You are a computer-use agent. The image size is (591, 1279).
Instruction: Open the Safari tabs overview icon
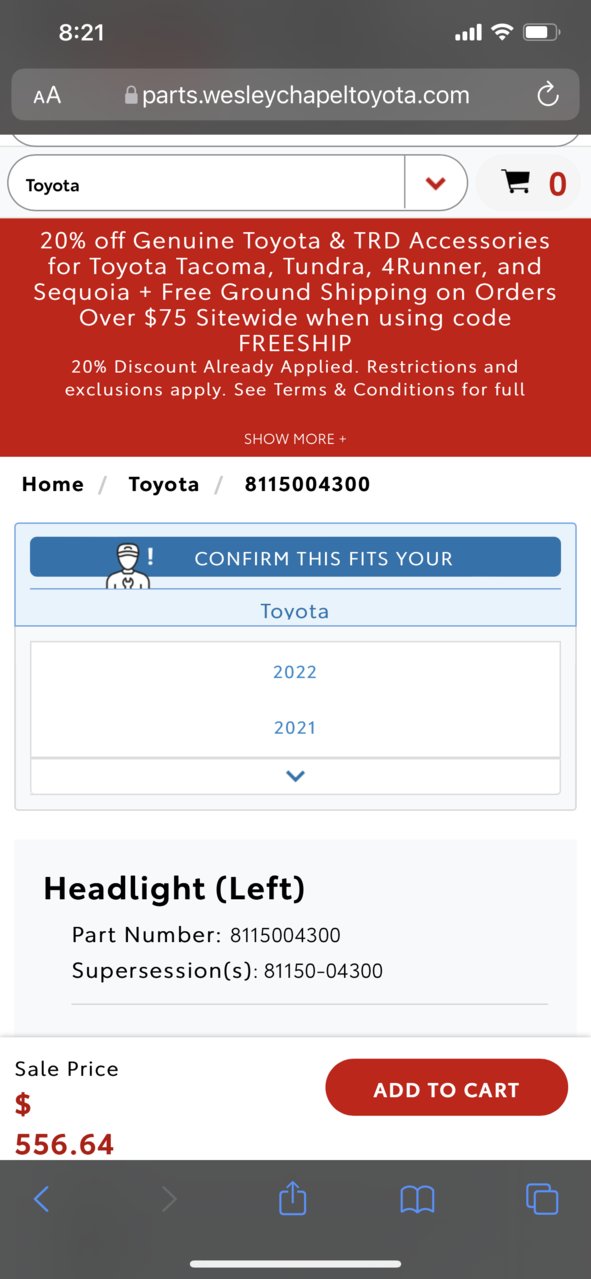click(542, 1199)
